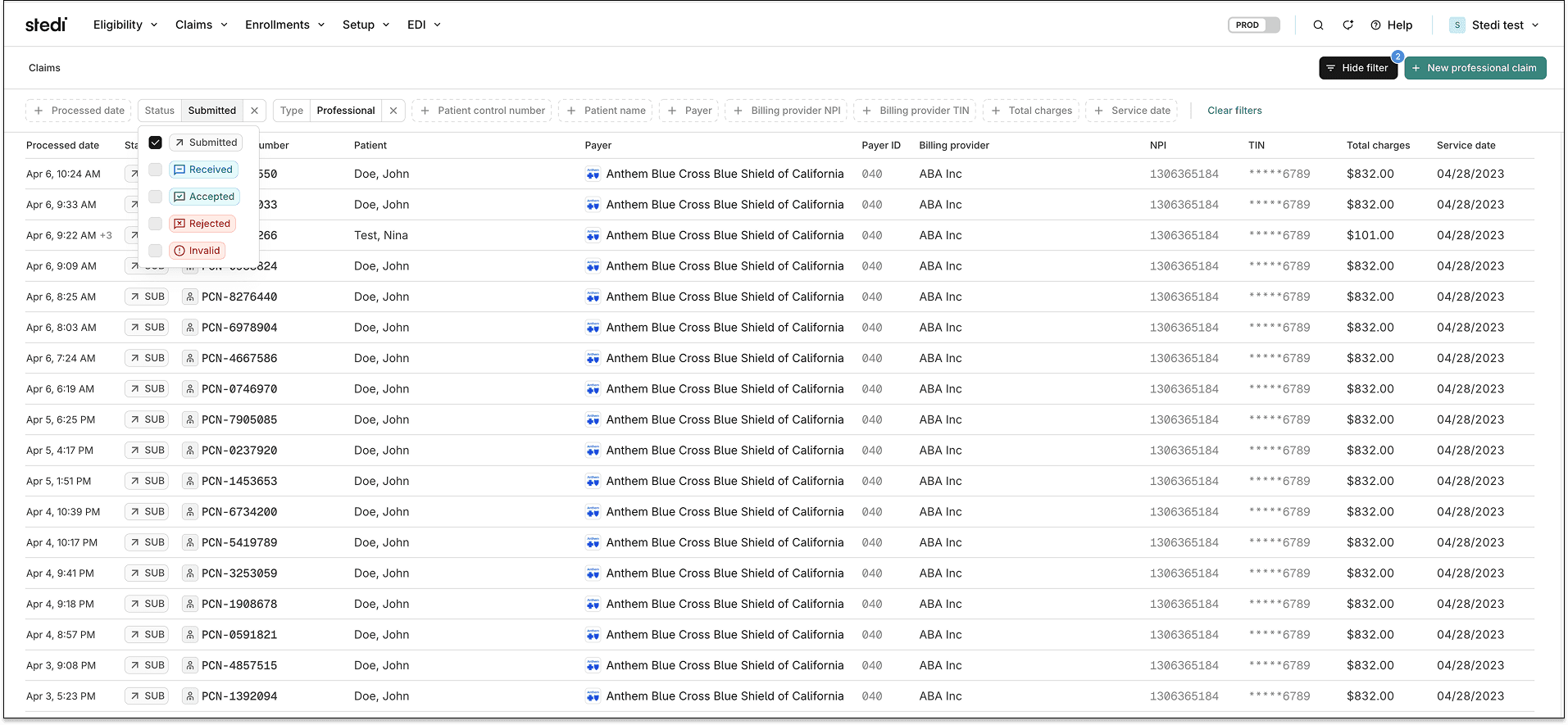1568x725 pixels.
Task: Uncheck the Submitted status checkbox
Action: 155,143
